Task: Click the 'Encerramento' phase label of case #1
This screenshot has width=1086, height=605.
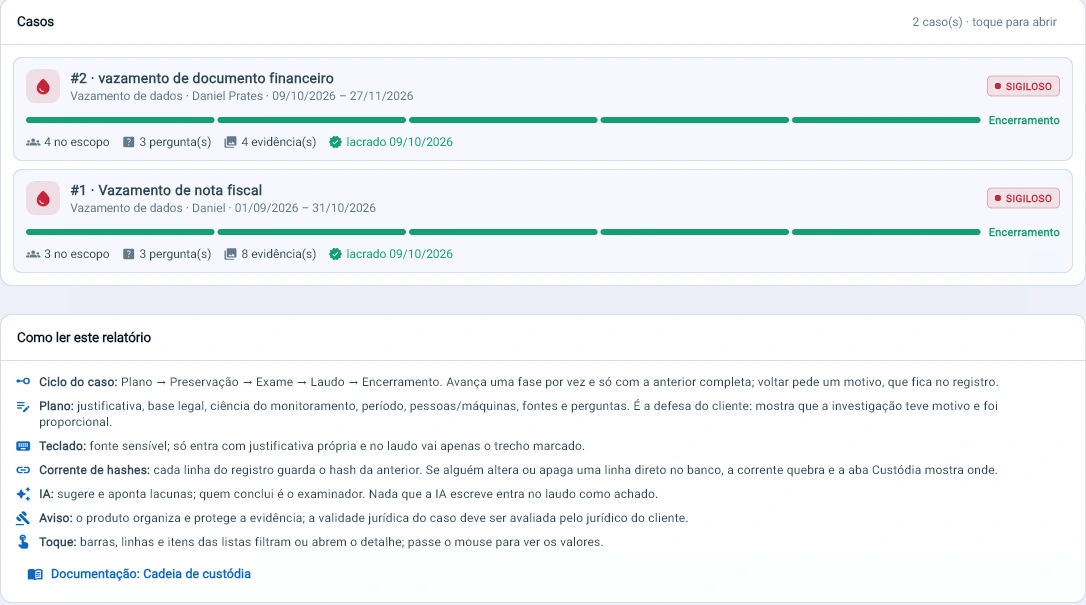Action: [1024, 233]
